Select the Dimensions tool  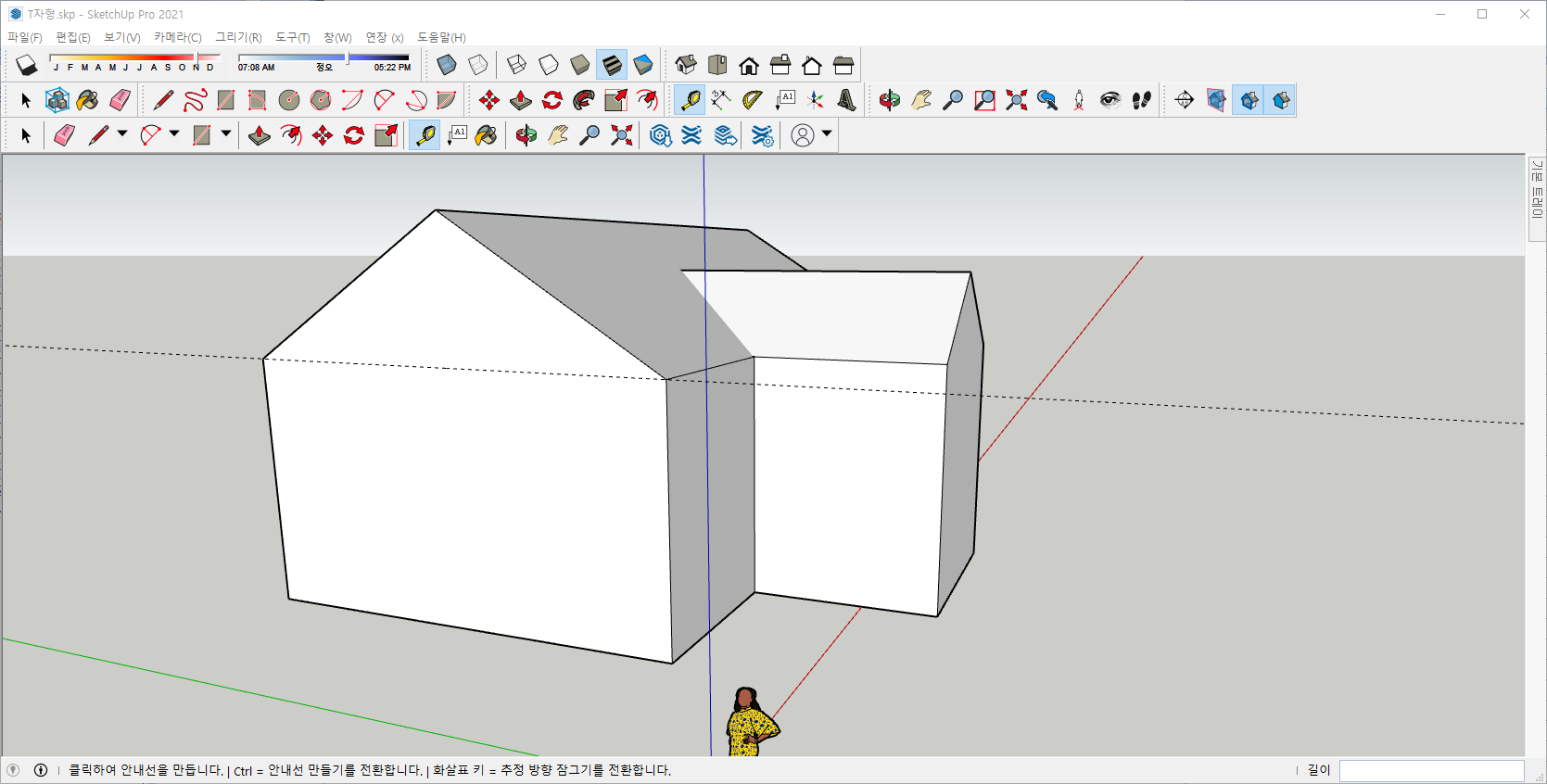click(x=721, y=100)
